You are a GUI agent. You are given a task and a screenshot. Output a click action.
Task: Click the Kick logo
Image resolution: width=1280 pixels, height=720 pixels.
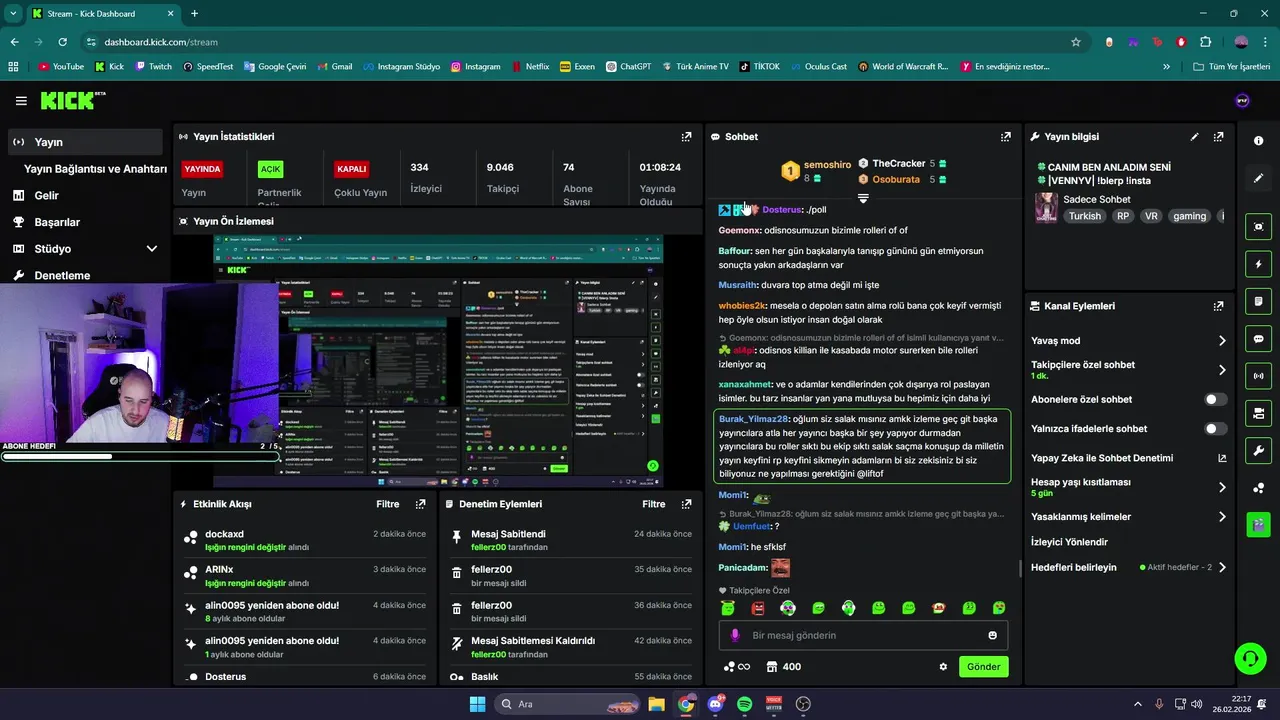[x=72, y=100]
